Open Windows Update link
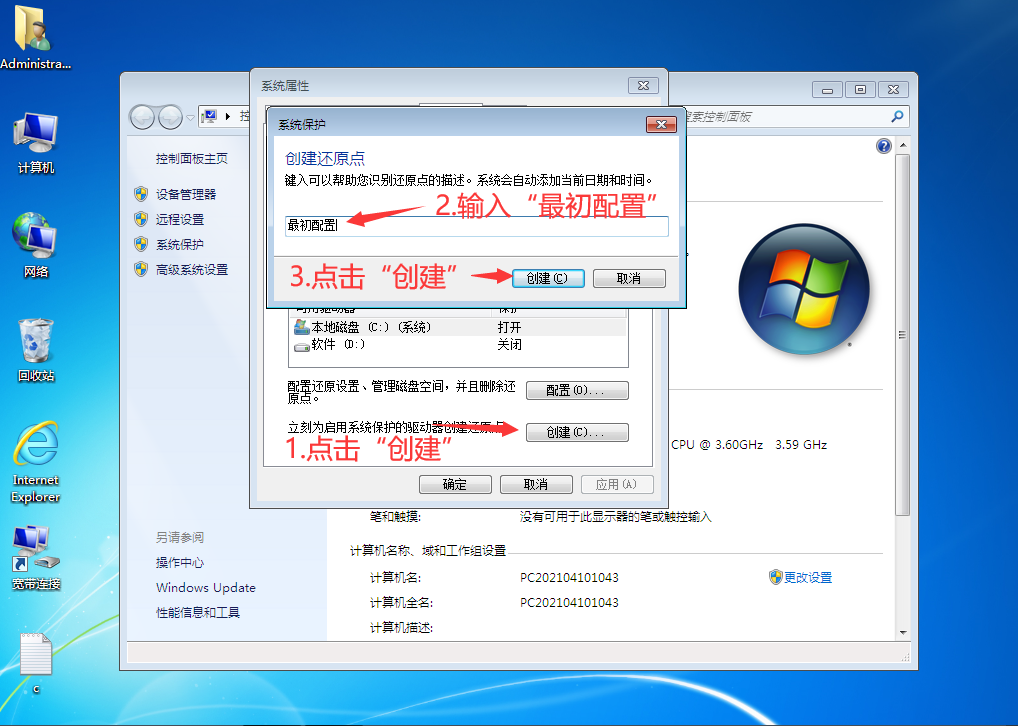This screenshot has height=726, width=1018. click(206, 588)
